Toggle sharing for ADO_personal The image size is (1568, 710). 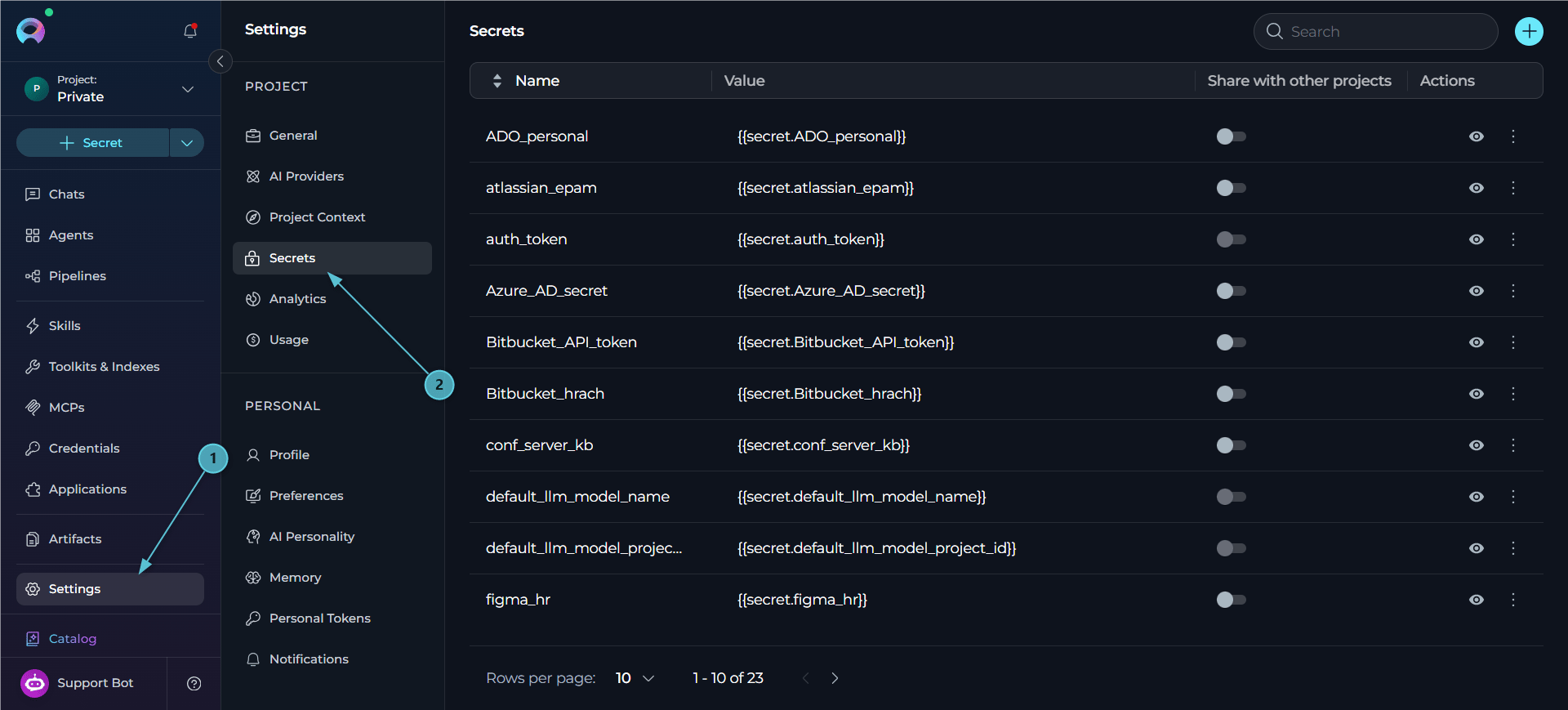click(1231, 136)
